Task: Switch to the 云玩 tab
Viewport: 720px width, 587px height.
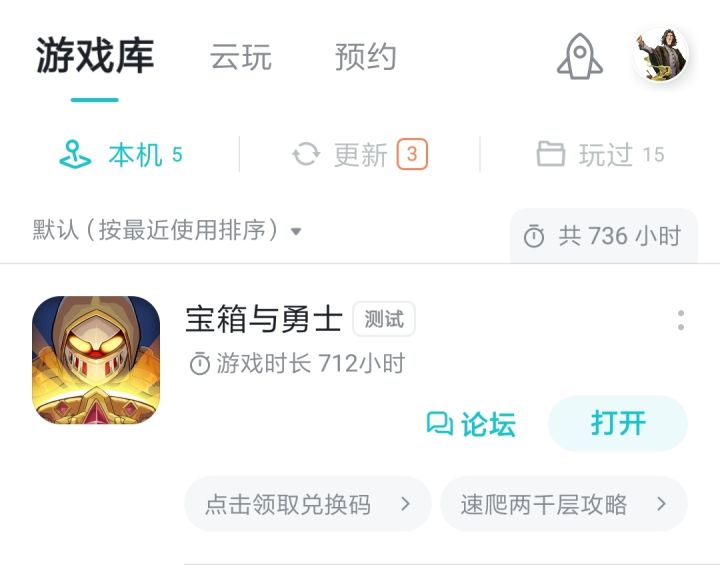Action: tap(241, 57)
